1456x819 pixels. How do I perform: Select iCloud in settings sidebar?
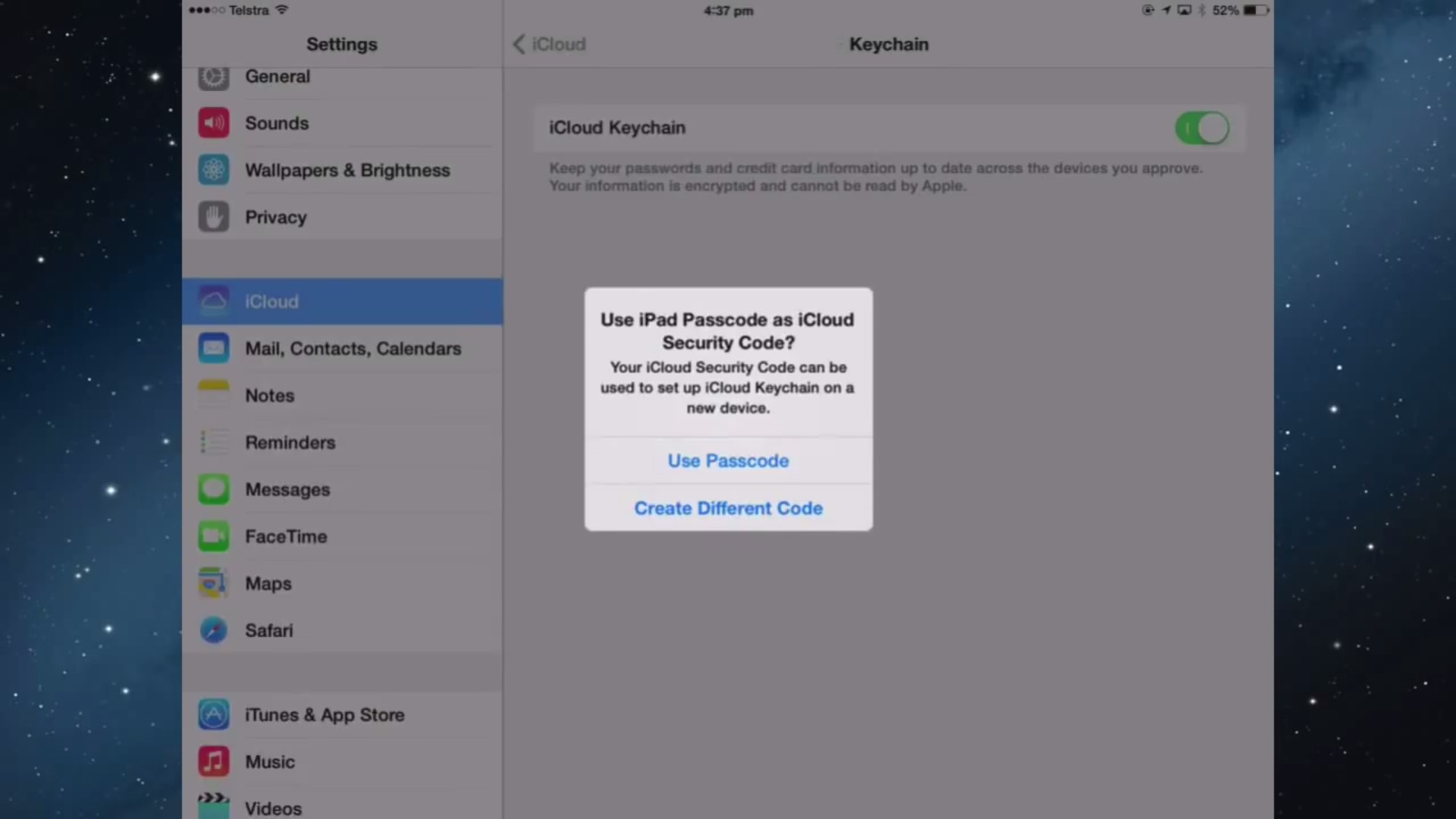(x=341, y=301)
